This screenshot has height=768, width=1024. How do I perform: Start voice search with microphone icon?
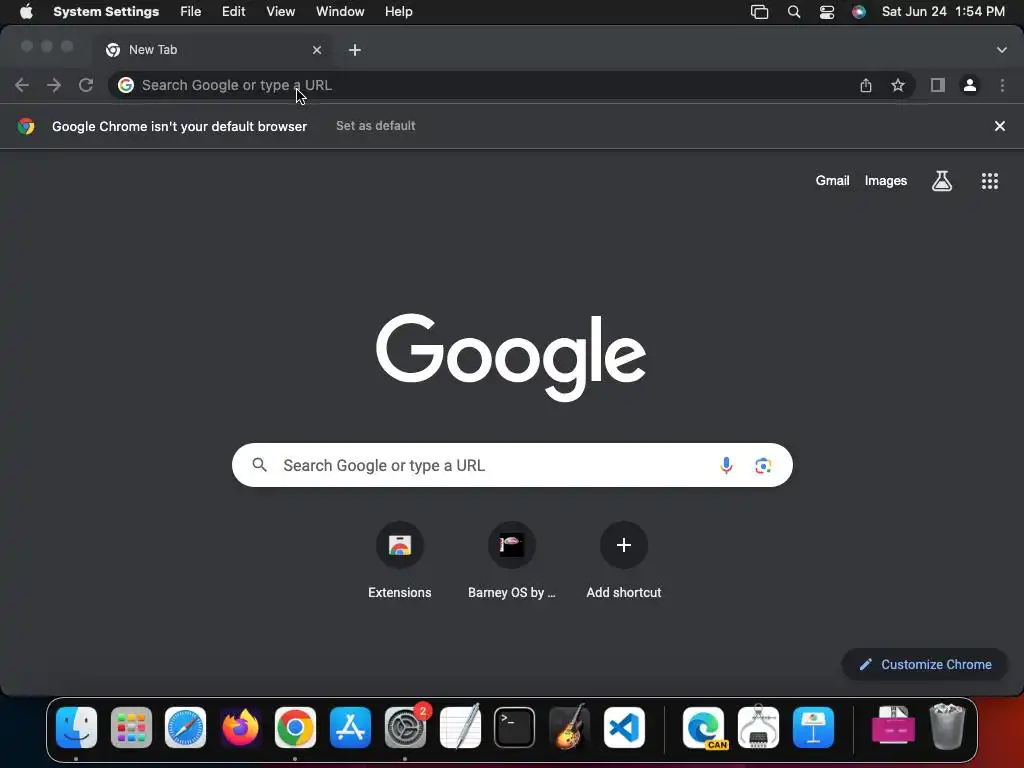point(726,465)
